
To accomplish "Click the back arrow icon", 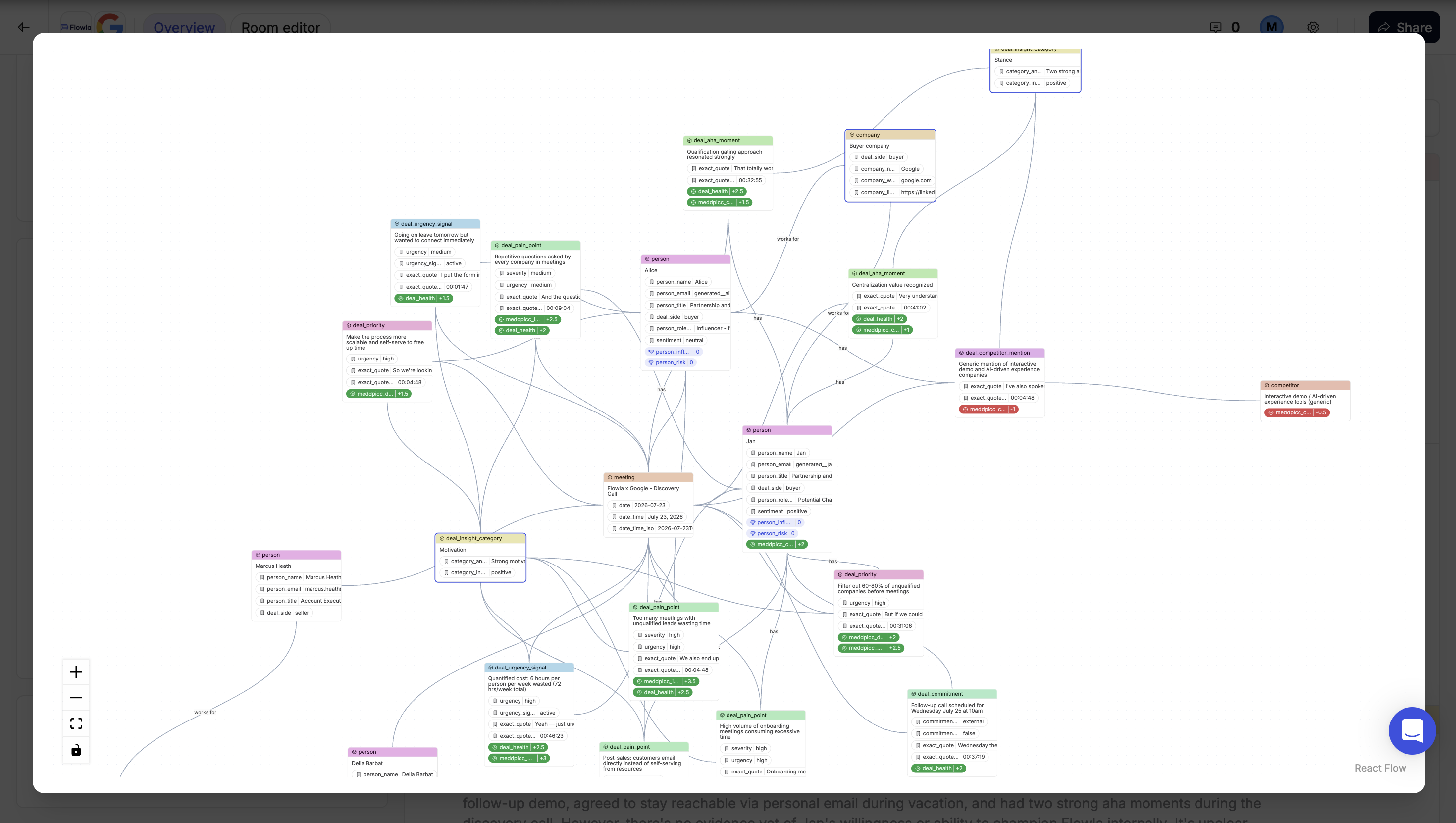I will pyautogui.click(x=24, y=27).
